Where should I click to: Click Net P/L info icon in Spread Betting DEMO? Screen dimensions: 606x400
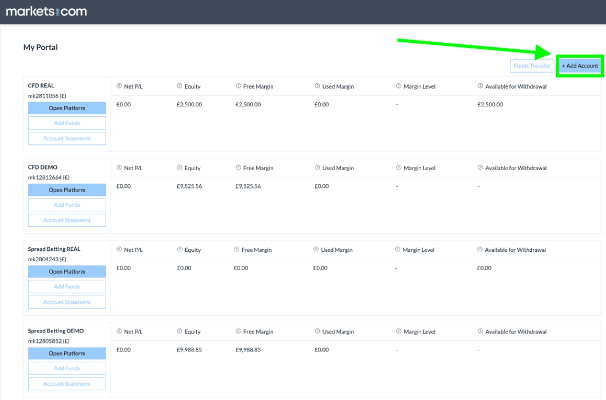pyautogui.click(x=120, y=331)
